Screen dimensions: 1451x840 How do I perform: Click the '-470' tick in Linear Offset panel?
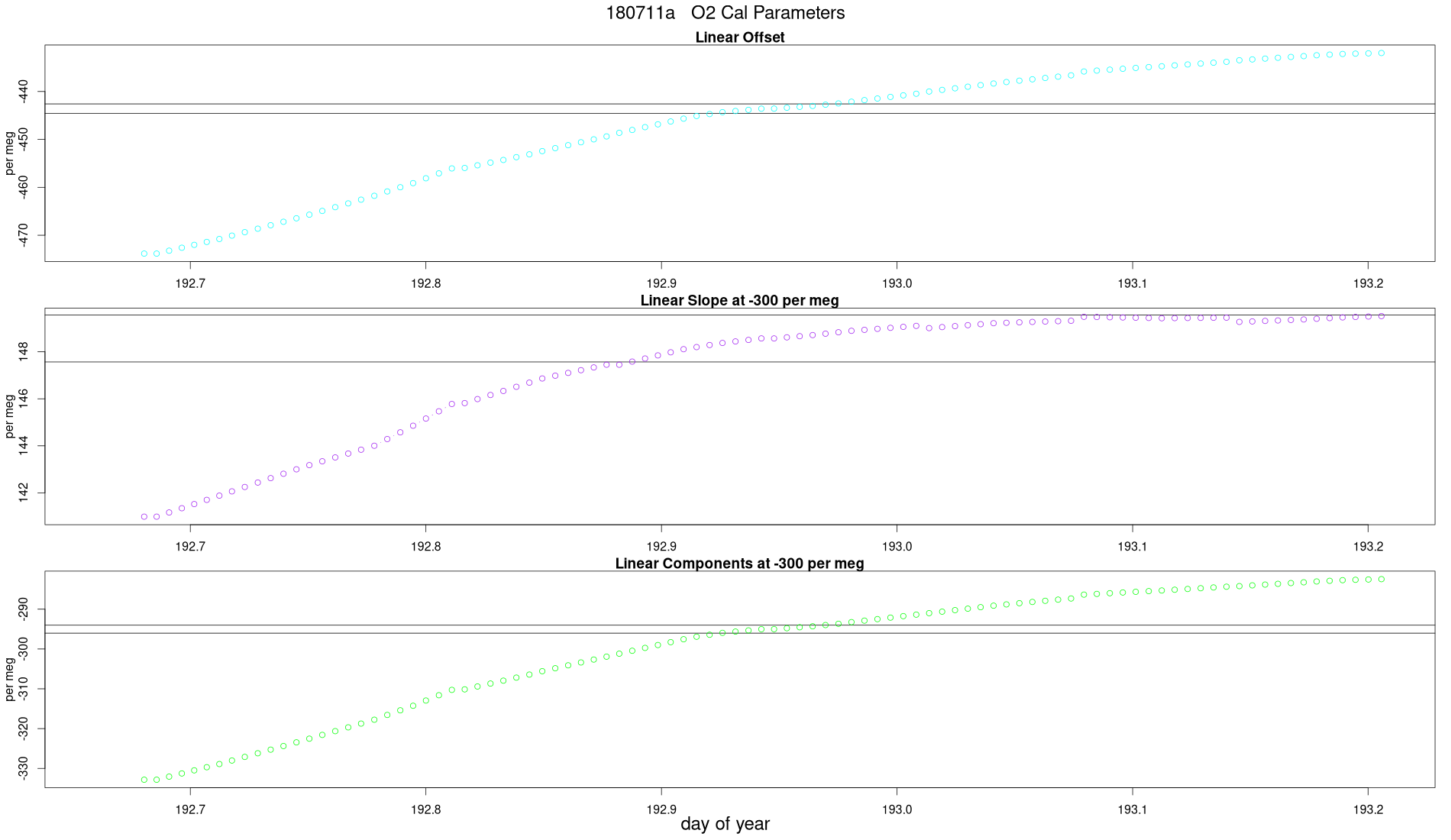23,234
